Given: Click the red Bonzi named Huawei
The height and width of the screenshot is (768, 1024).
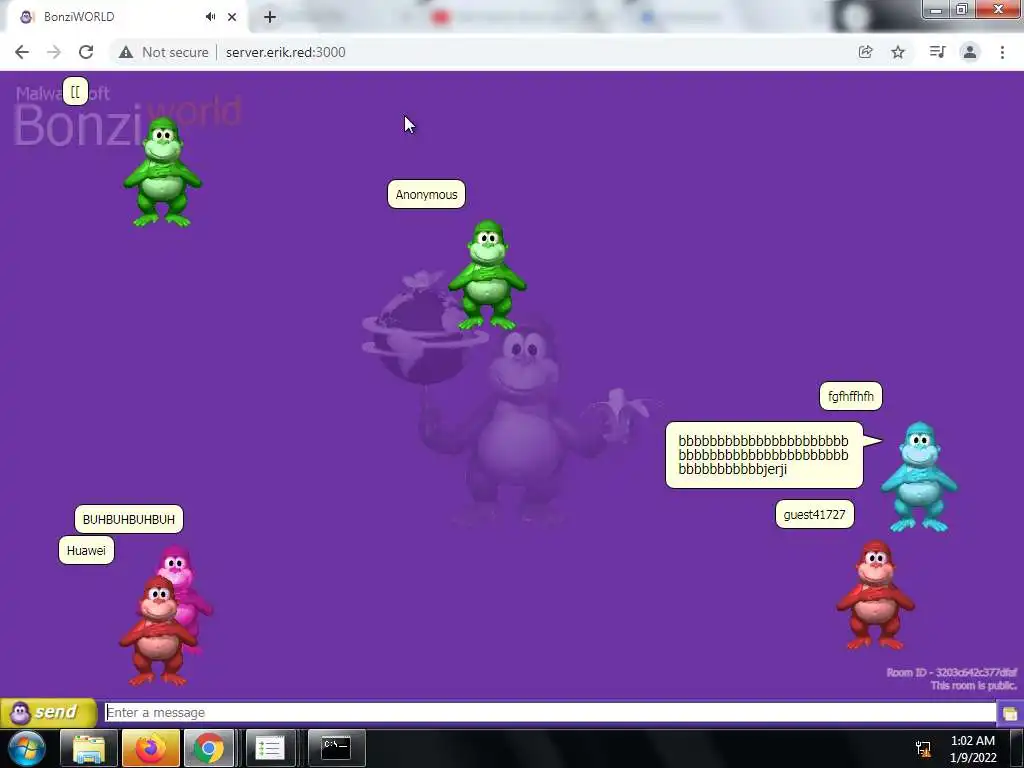Looking at the screenshot, I should pos(158,631).
